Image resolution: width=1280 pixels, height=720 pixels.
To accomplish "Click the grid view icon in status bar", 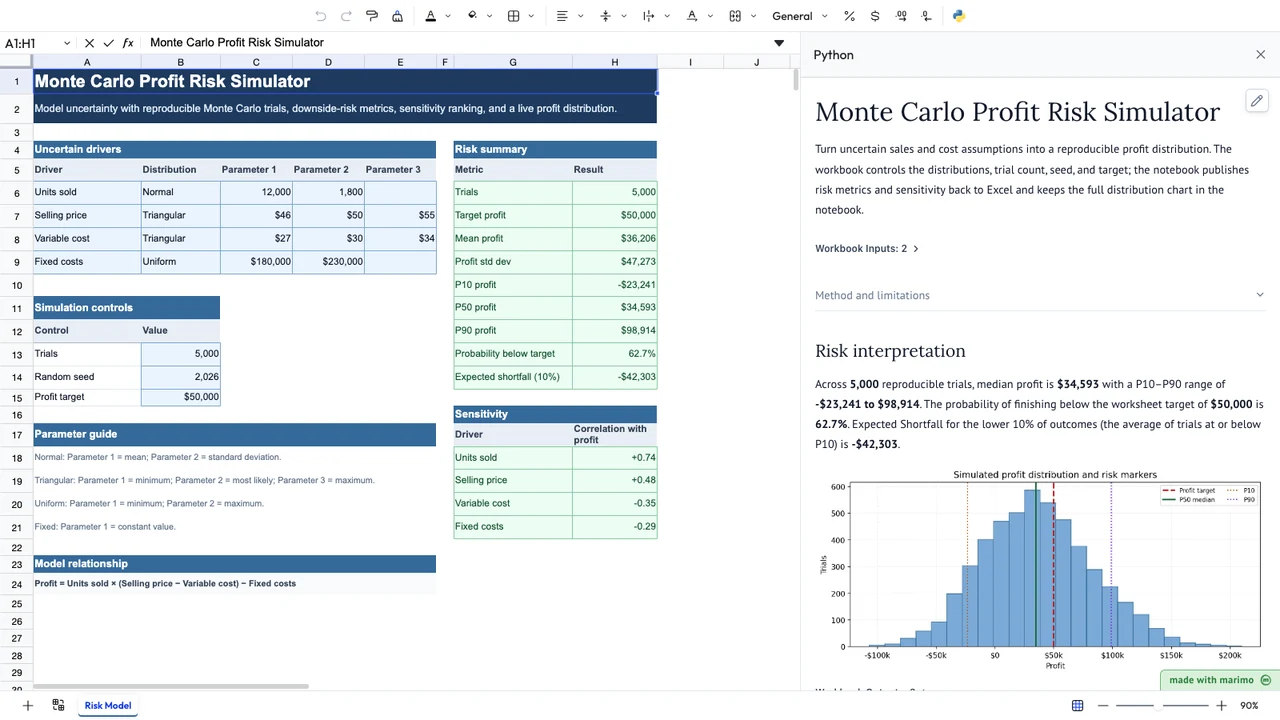I will 1077,705.
